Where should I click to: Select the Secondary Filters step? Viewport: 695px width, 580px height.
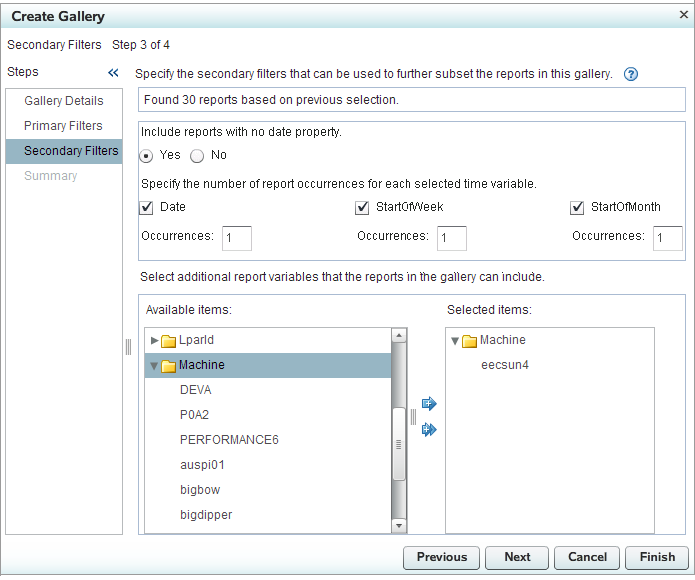point(64,151)
